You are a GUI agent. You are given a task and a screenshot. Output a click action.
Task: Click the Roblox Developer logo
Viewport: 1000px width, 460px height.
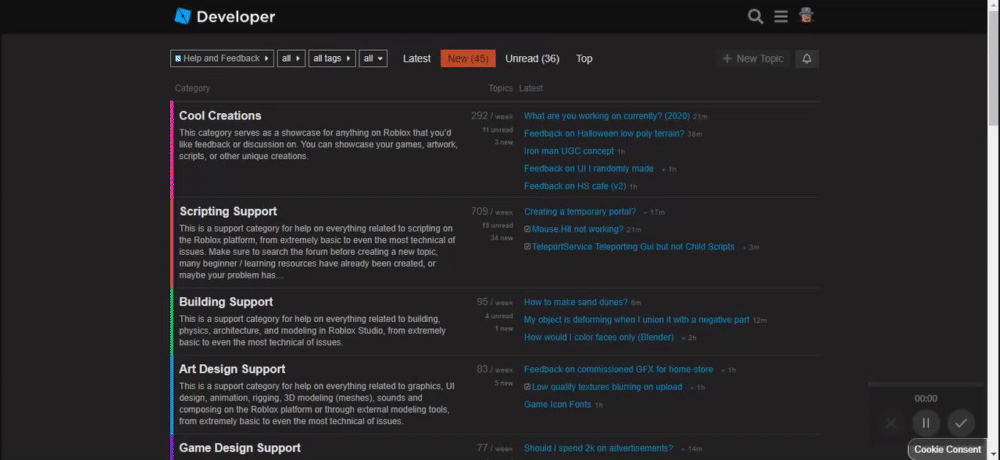[x=224, y=17]
